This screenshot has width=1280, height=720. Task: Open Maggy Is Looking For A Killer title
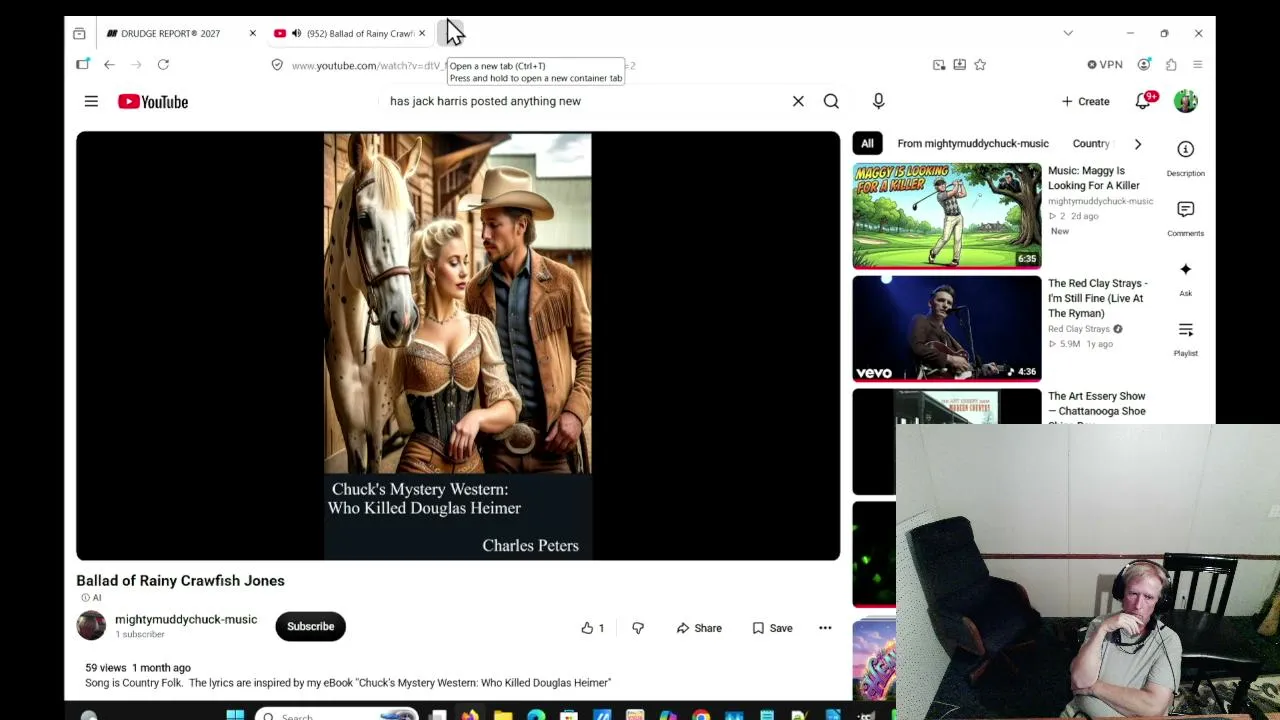pyautogui.click(x=1094, y=178)
